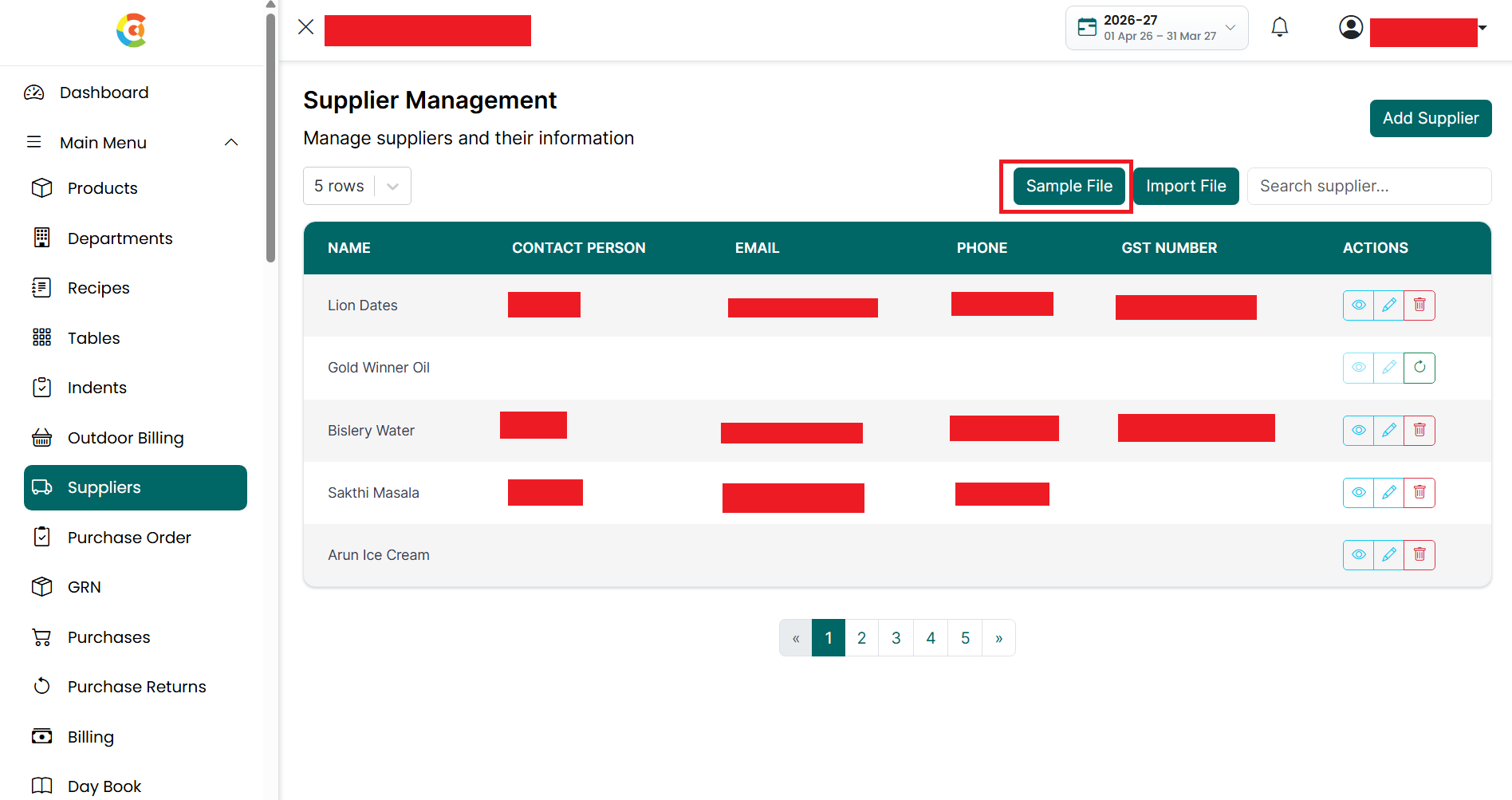Viewport: 1512px width, 800px height.
Task: Open the 2026-27 financial year dropdown
Action: pyautogui.click(x=1156, y=28)
